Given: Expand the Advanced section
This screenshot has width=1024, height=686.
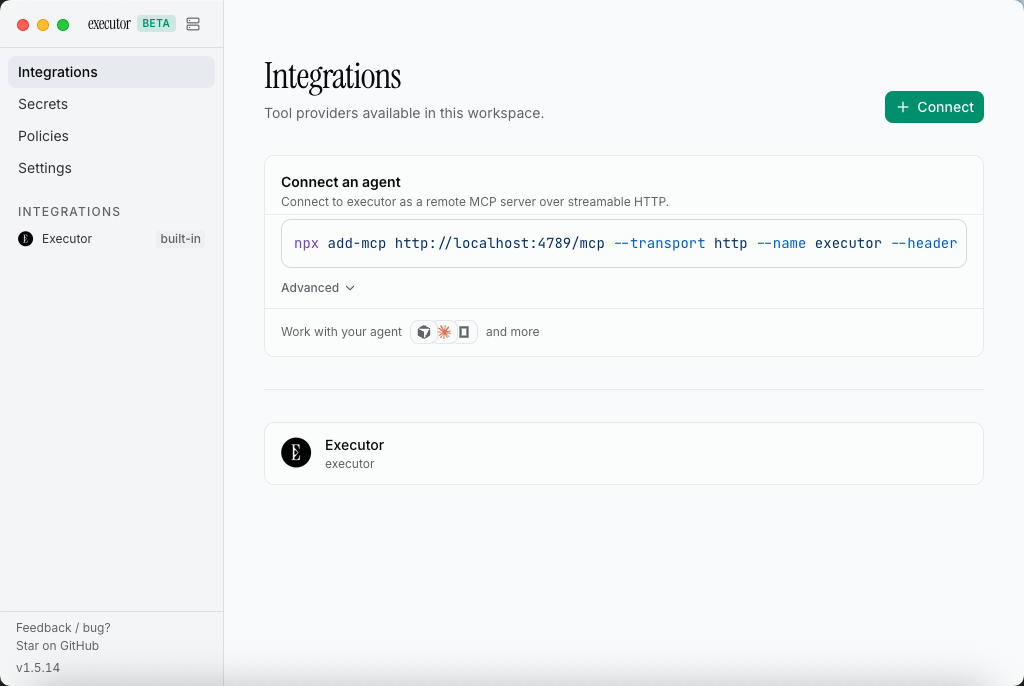Looking at the screenshot, I should pyautogui.click(x=318, y=288).
